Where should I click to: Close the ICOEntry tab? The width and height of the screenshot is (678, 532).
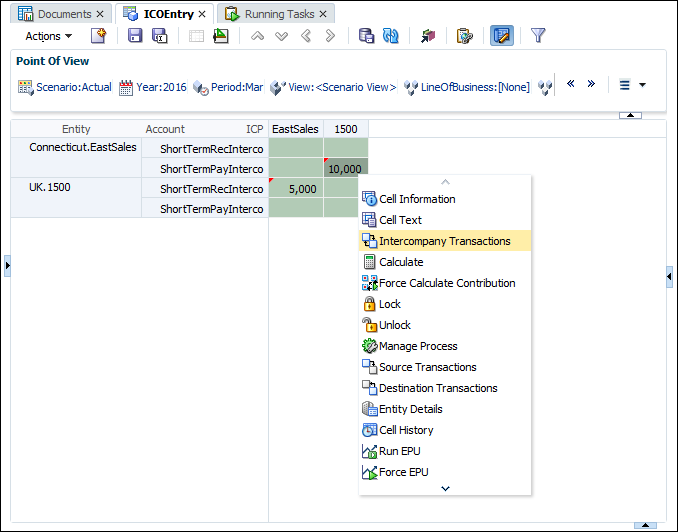point(202,14)
